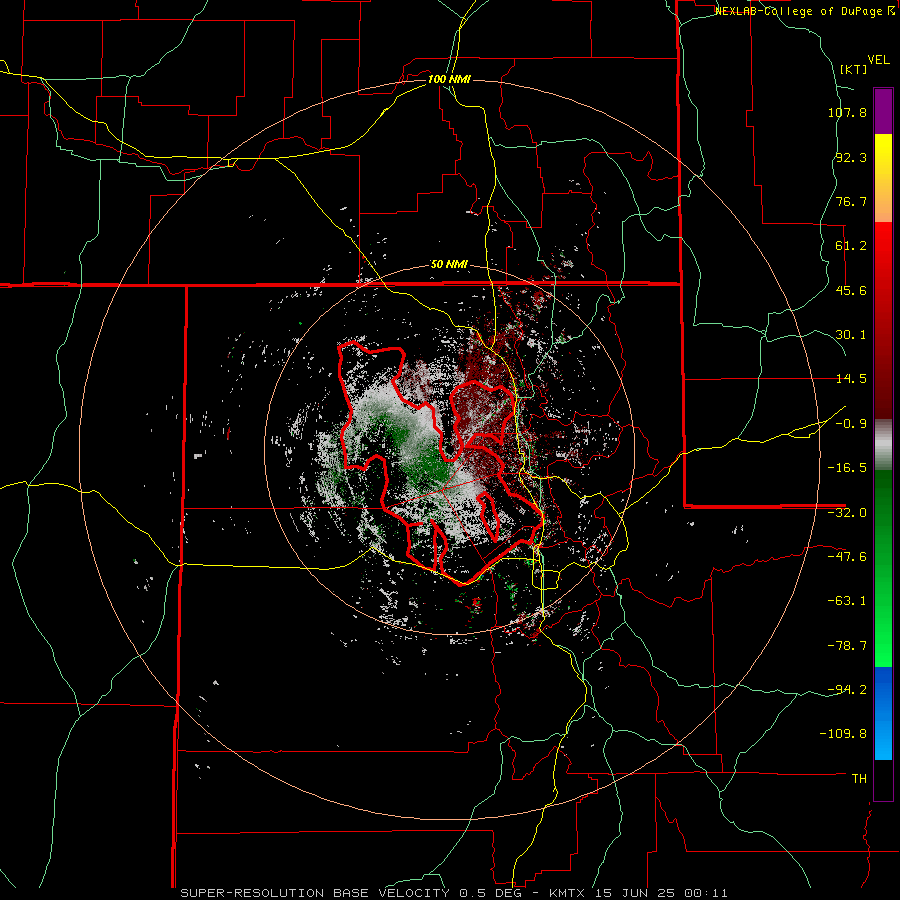This screenshot has width=900, height=900.
Task: Click the -109.8 scale value
Action: point(844,734)
